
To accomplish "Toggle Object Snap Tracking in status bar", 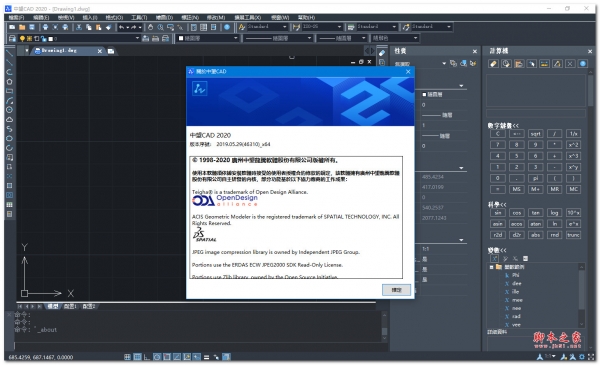I will tap(177, 357).
